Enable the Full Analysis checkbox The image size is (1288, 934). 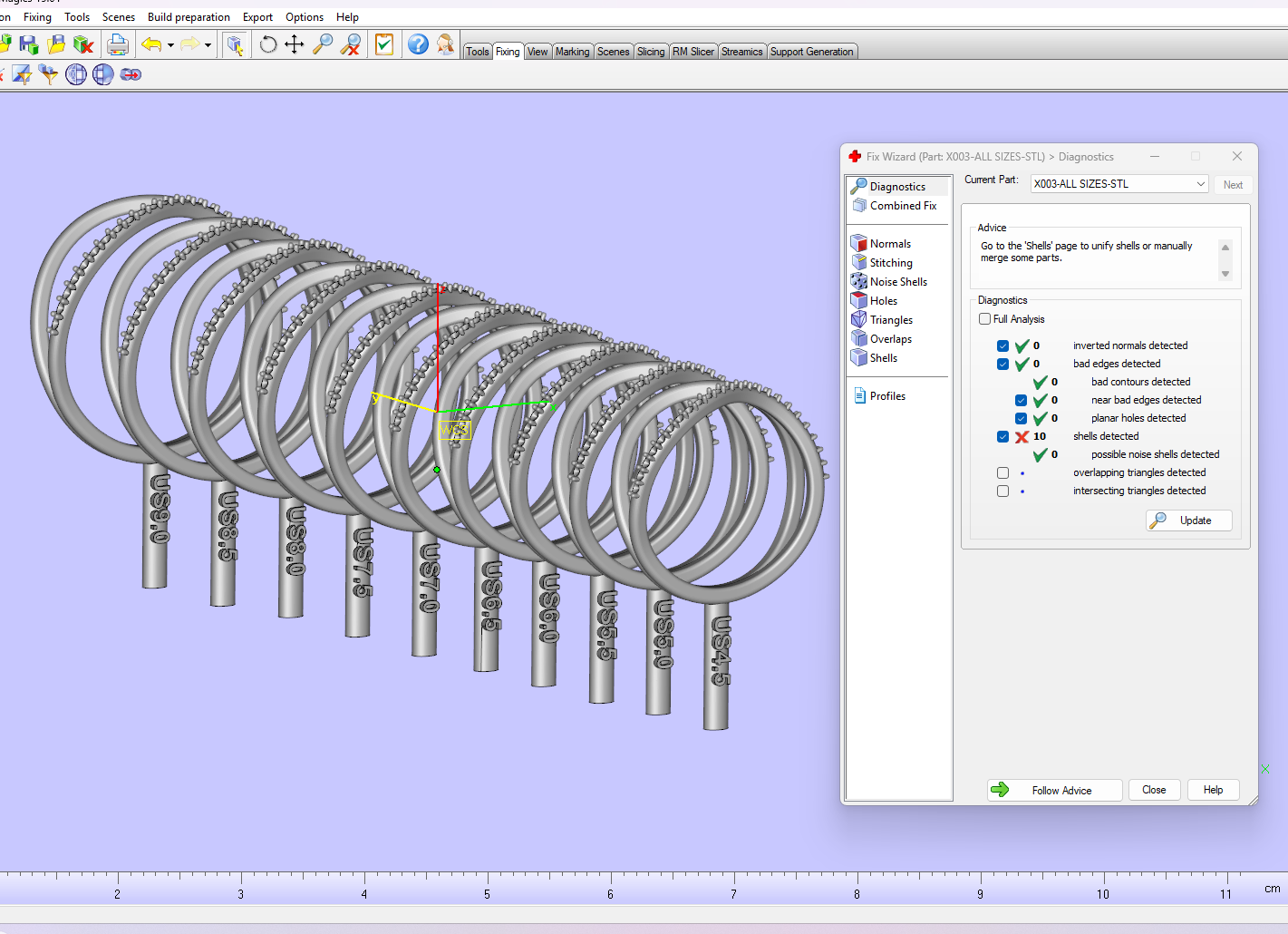(985, 319)
